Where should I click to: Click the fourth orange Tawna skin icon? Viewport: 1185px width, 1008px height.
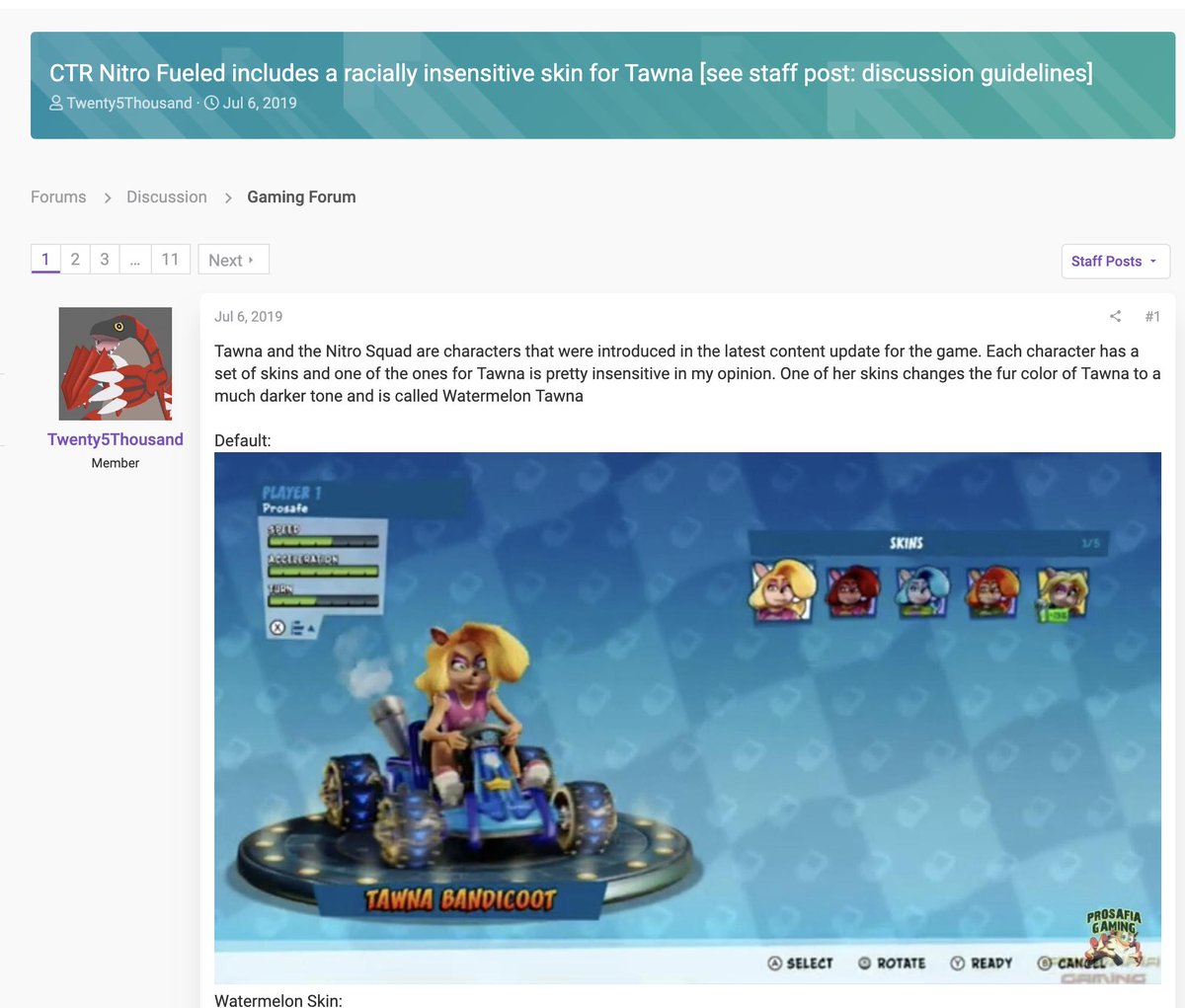pyautogui.click(x=992, y=590)
